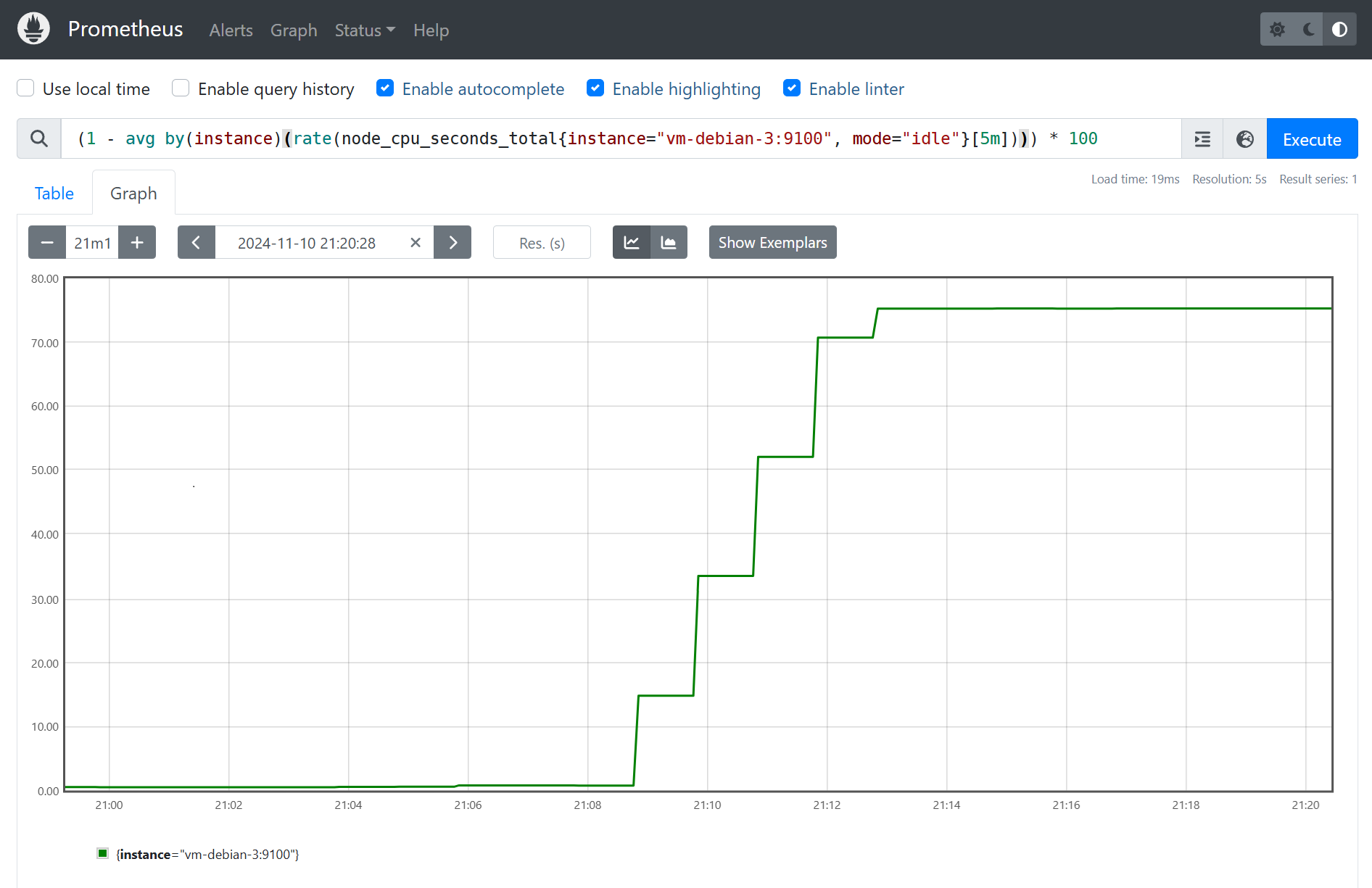Open the Alerts page
The width and height of the screenshot is (1372, 888).
[x=231, y=30]
